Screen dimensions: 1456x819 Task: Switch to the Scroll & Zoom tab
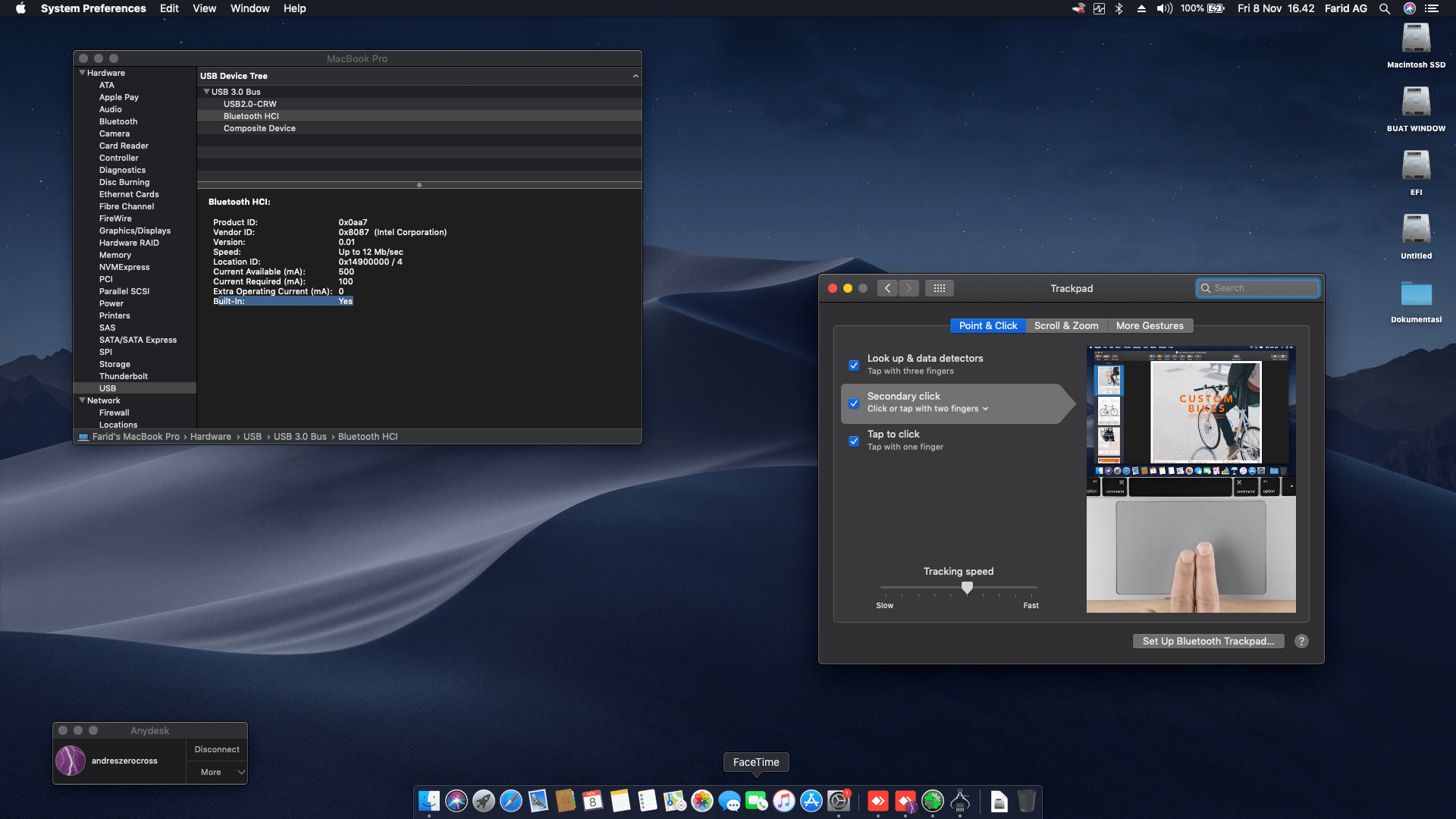[x=1066, y=325]
